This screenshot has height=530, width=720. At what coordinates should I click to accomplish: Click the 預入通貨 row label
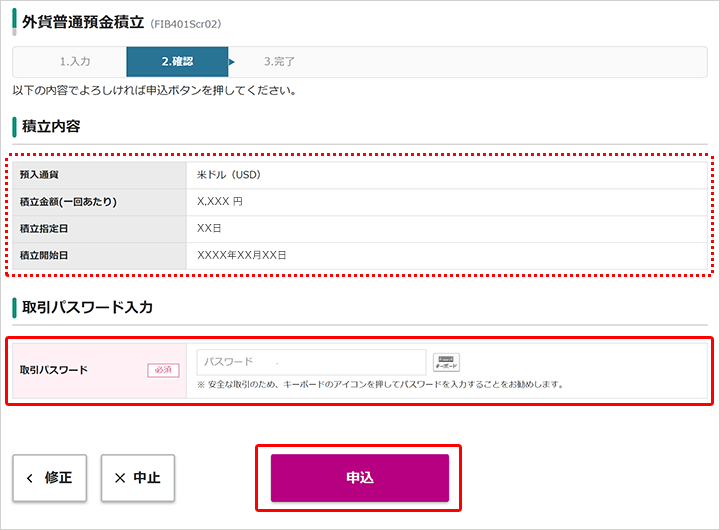[39, 175]
